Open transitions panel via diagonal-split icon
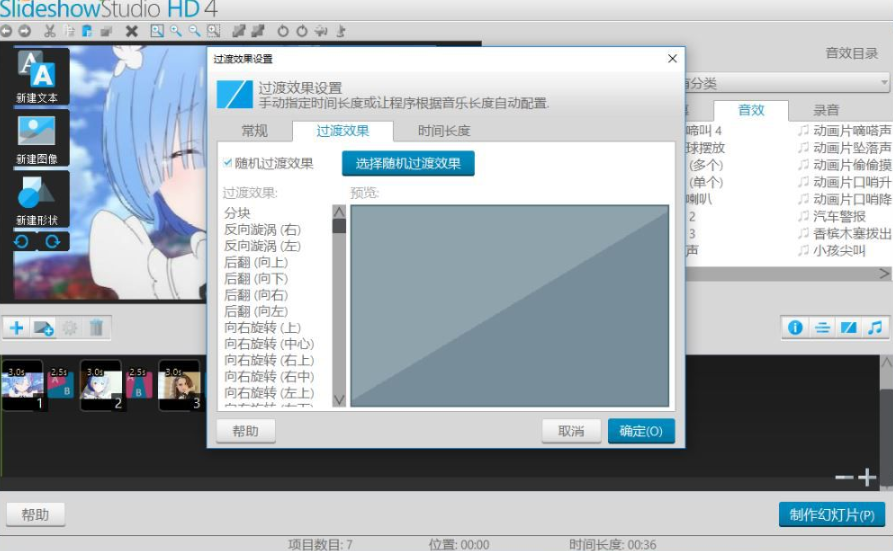This screenshot has width=893, height=551. coord(849,328)
